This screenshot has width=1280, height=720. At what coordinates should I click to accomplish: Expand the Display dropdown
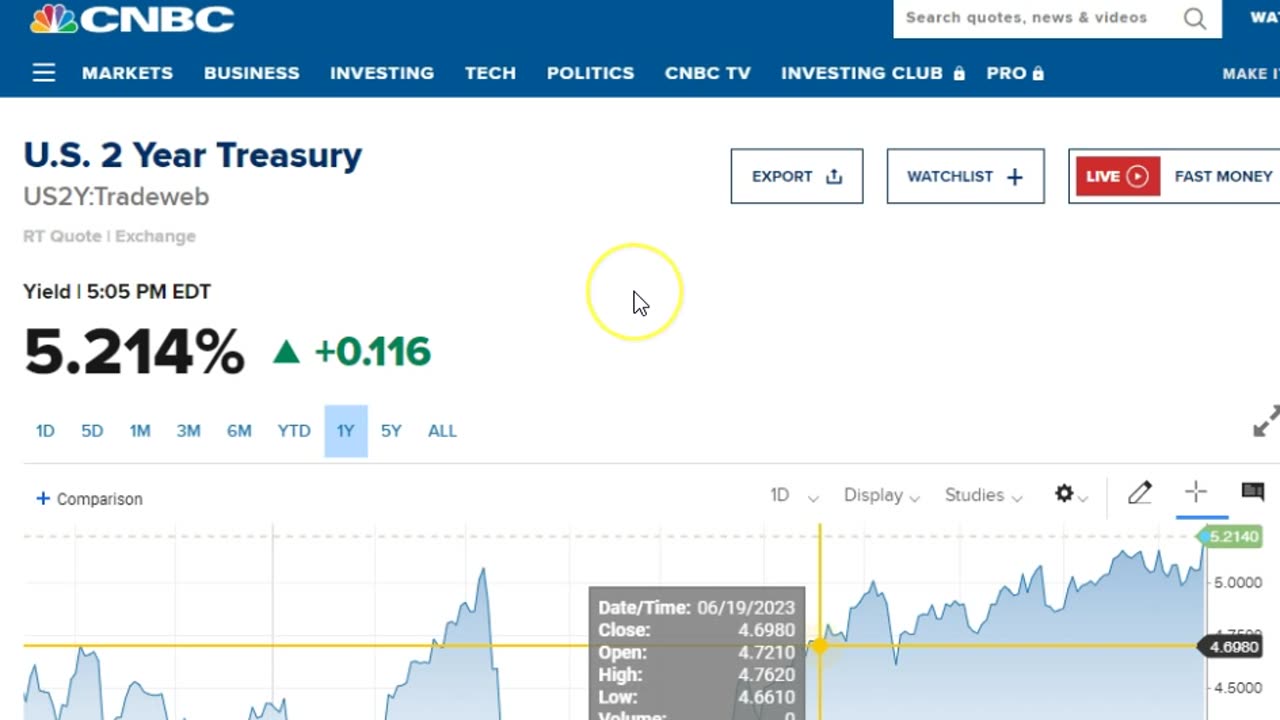click(x=882, y=495)
